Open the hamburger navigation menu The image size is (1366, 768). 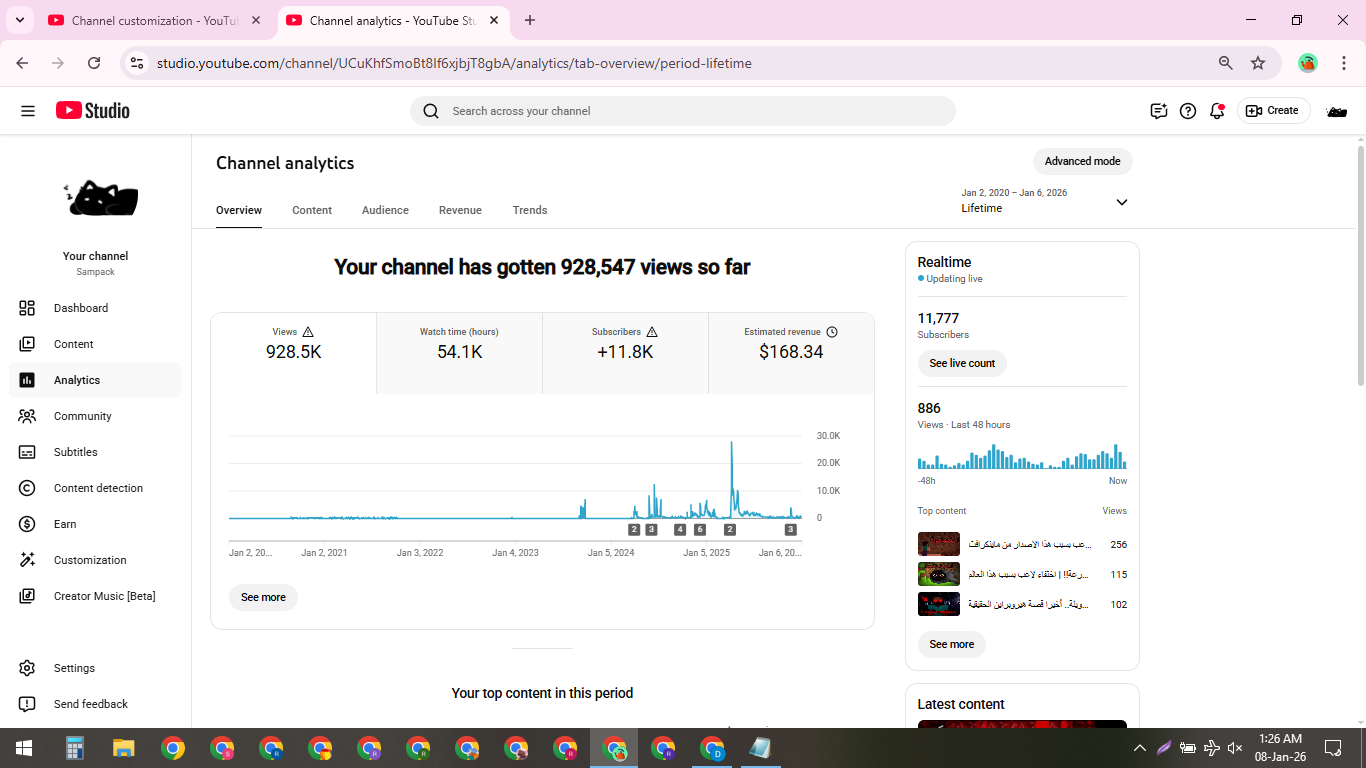point(28,111)
